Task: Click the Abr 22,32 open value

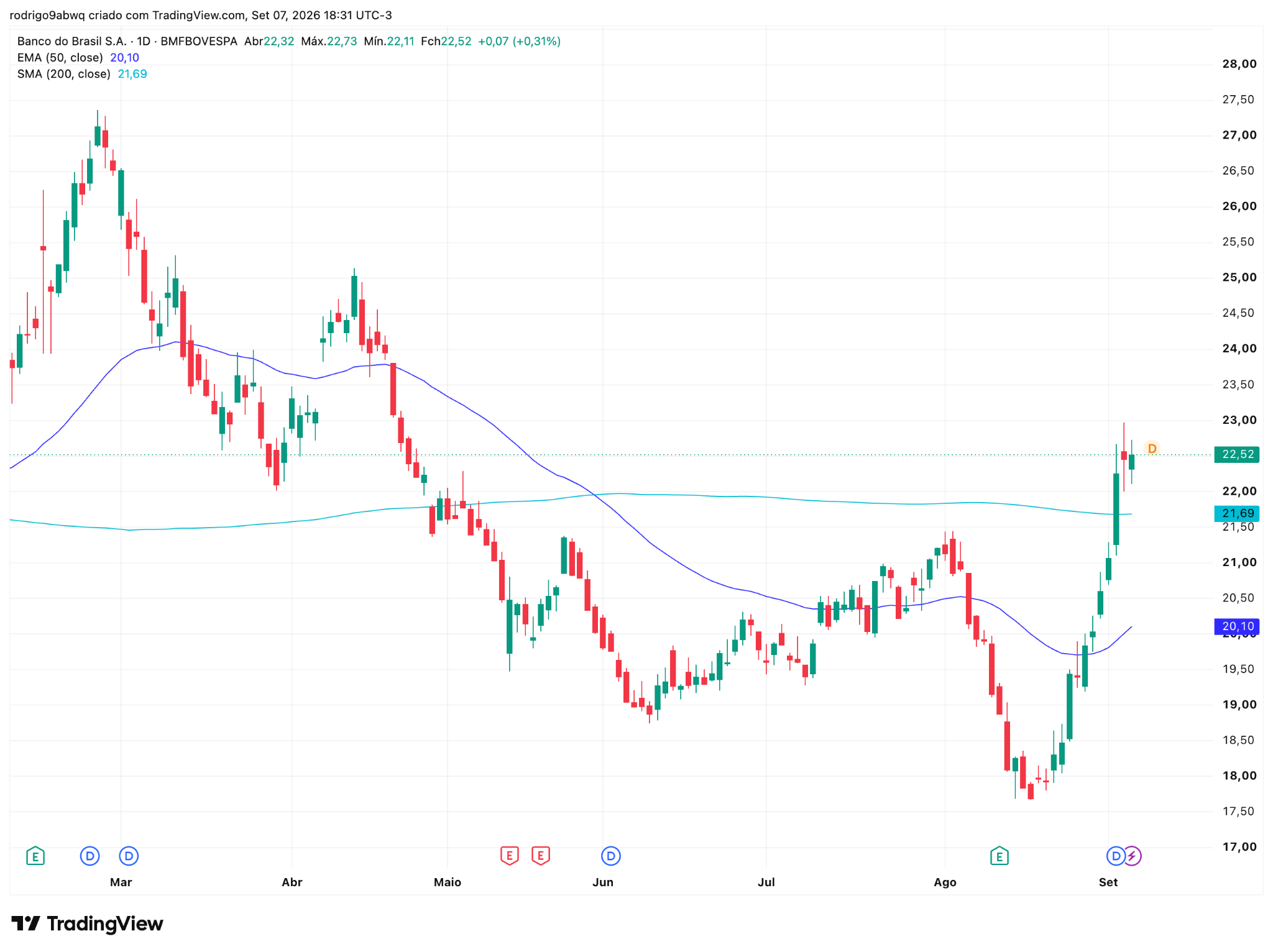Action: click(x=269, y=42)
